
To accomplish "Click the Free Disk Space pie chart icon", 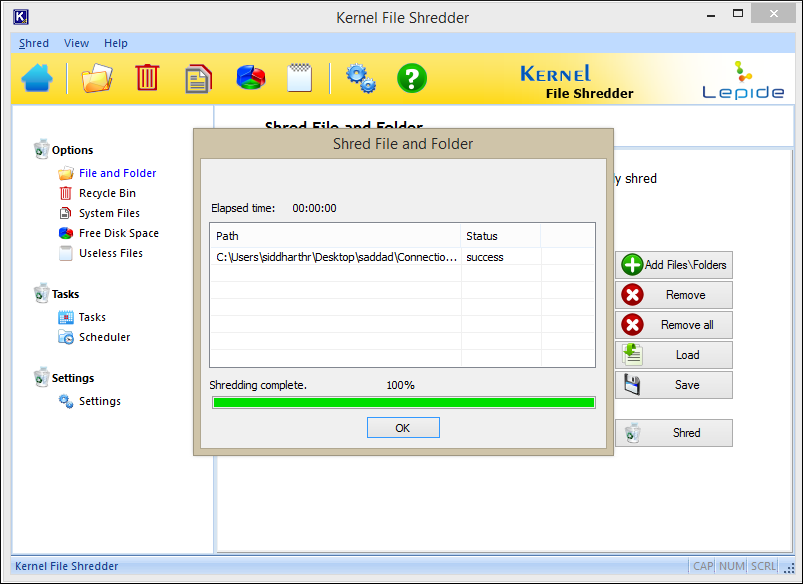I will [x=250, y=78].
